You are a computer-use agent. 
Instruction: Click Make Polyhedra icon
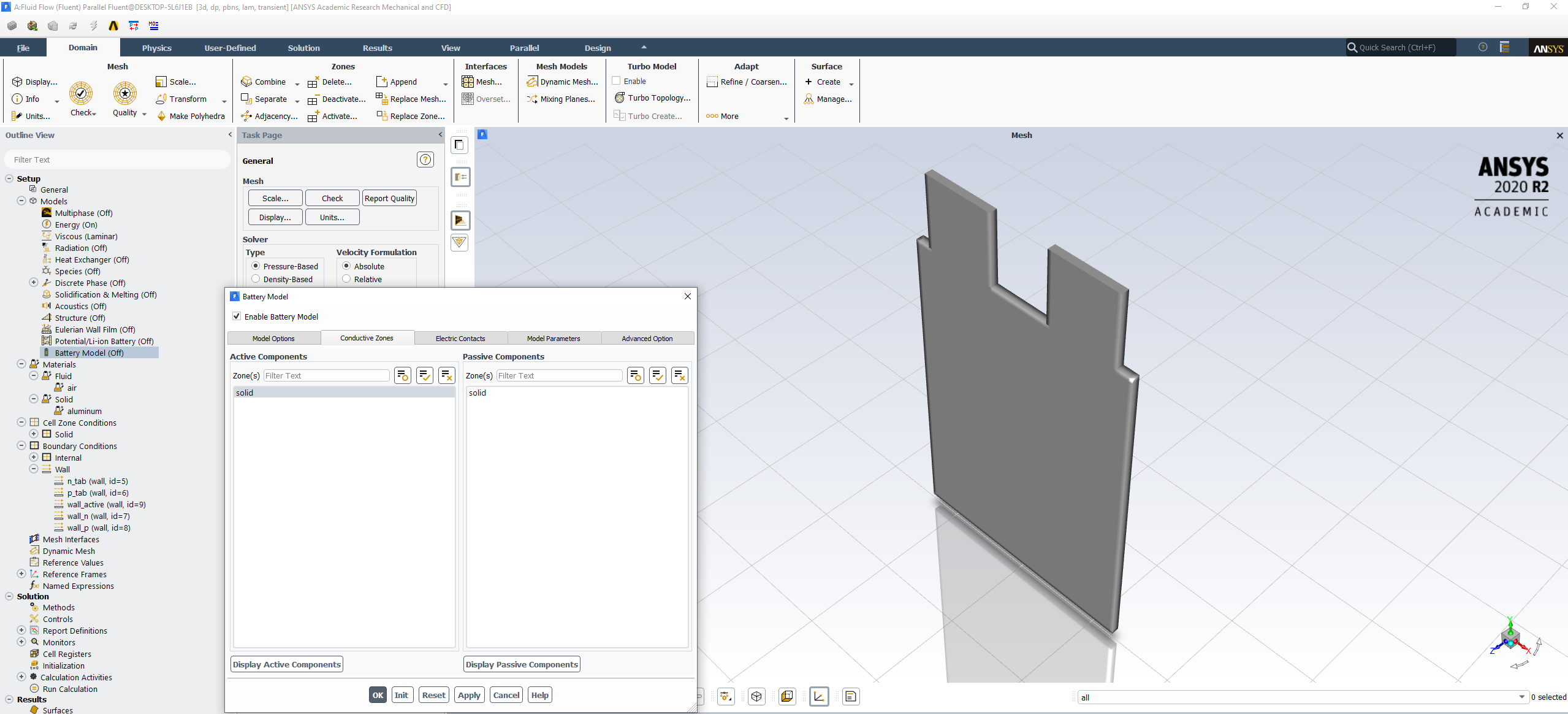(x=162, y=116)
